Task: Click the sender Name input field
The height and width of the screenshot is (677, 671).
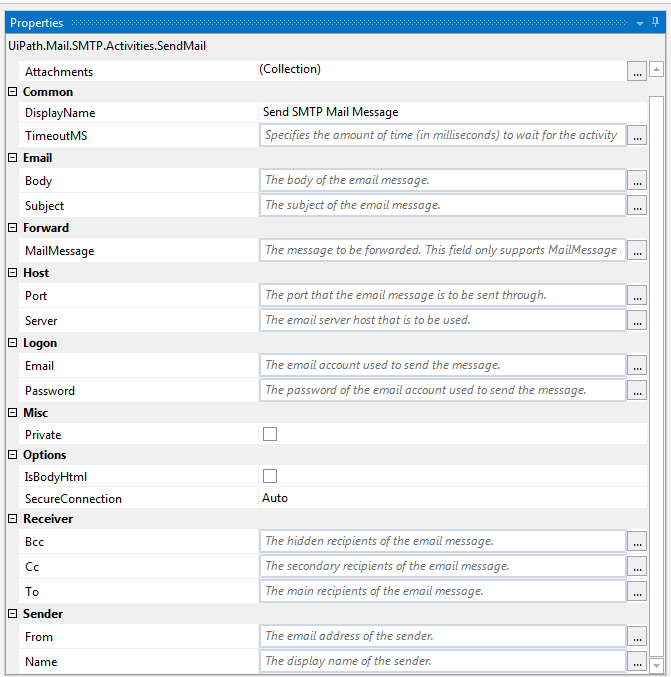Action: coord(443,661)
